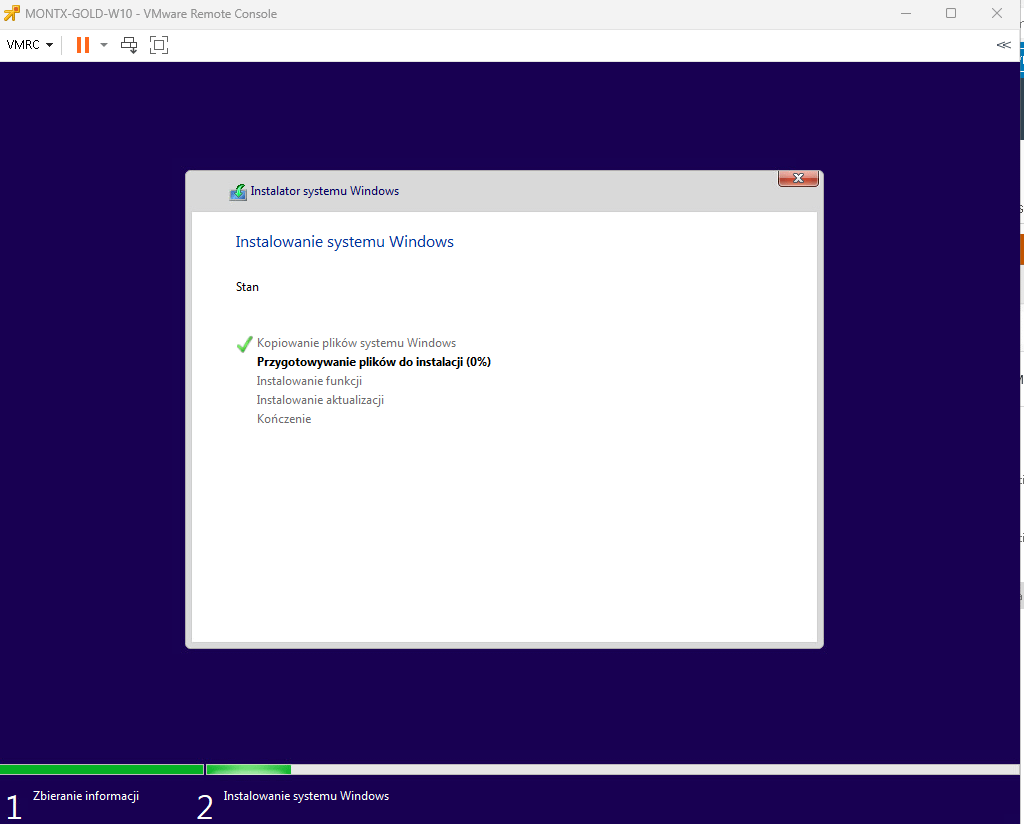Open the VMRC dropdown menu
This screenshot has width=1024, height=824.
click(x=29, y=45)
